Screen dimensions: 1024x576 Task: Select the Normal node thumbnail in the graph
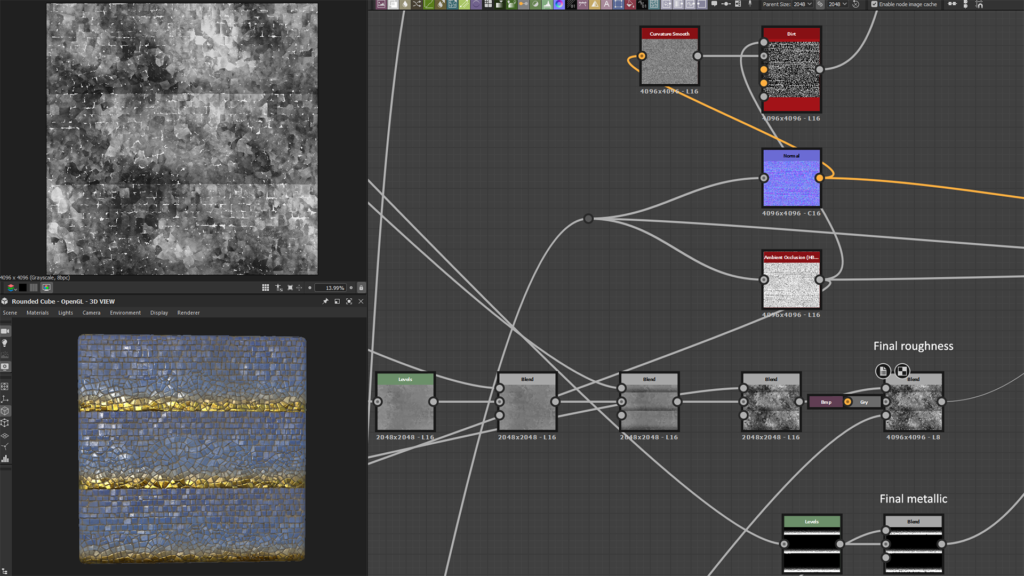pyautogui.click(x=791, y=181)
